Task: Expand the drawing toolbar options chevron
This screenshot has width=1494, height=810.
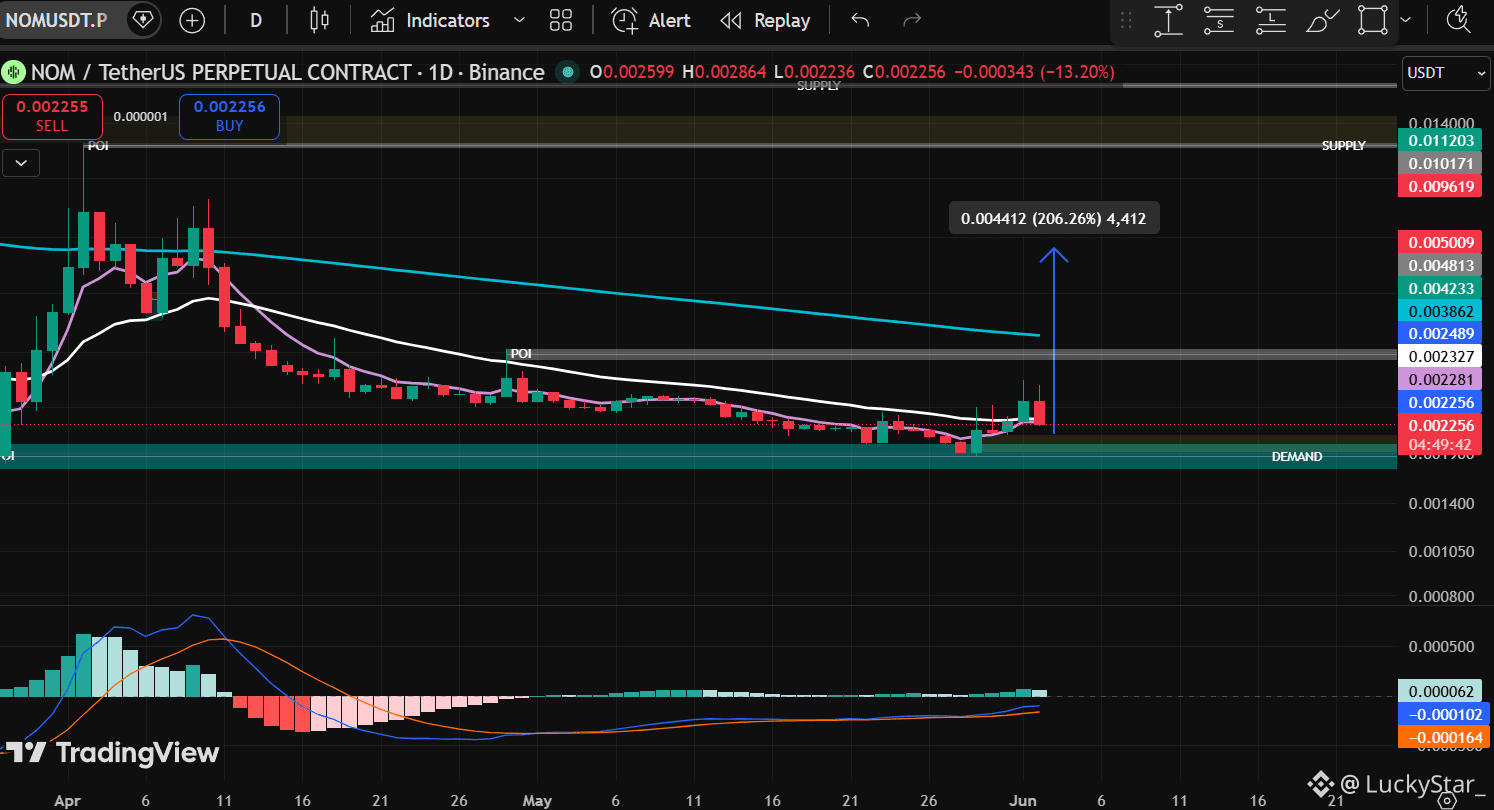Action: [x=1406, y=20]
